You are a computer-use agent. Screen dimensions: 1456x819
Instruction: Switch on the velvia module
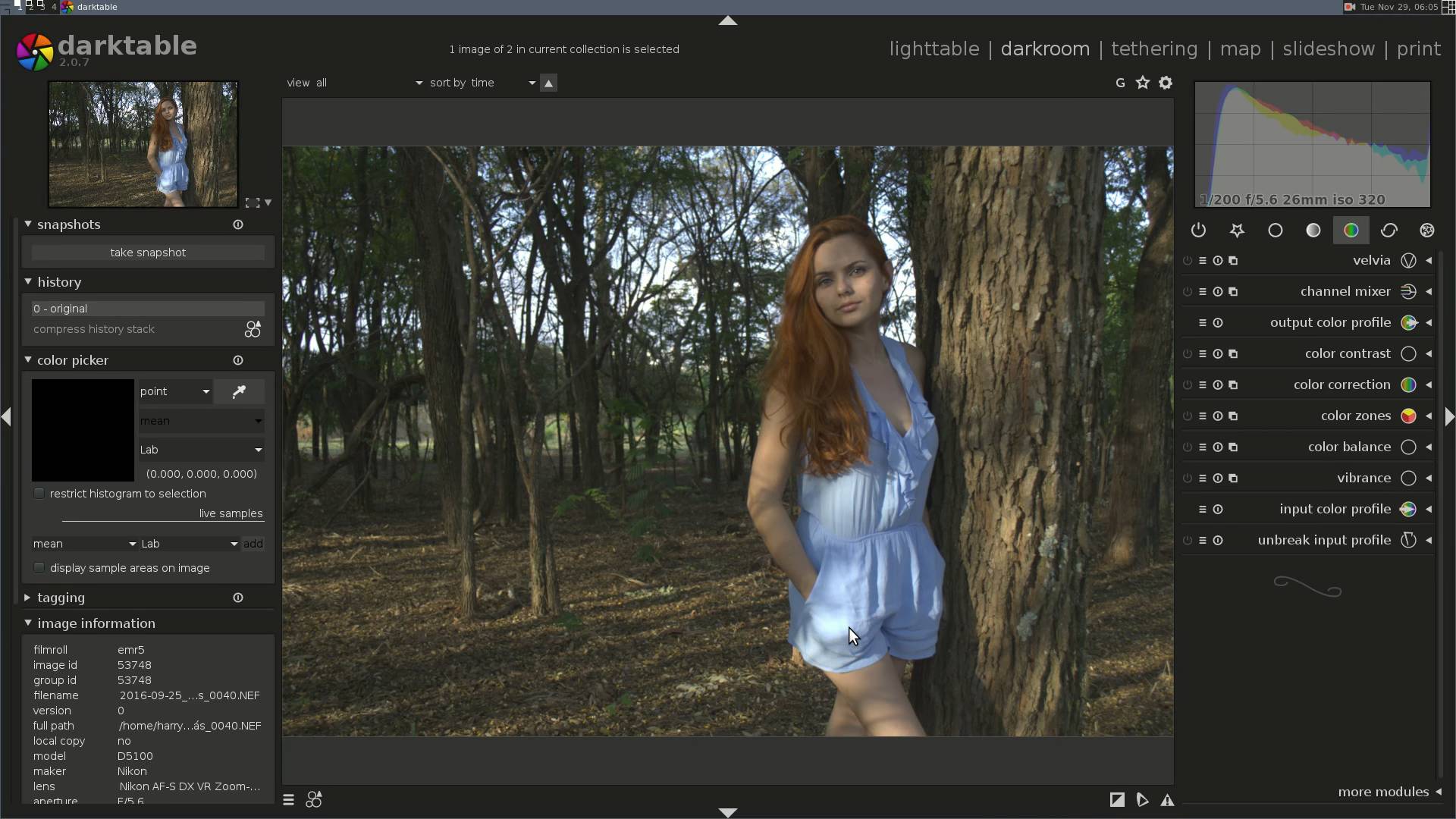pos(1187,261)
